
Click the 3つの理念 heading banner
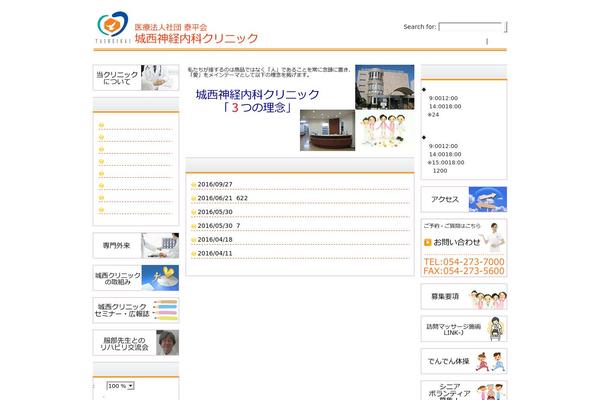(x=257, y=101)
